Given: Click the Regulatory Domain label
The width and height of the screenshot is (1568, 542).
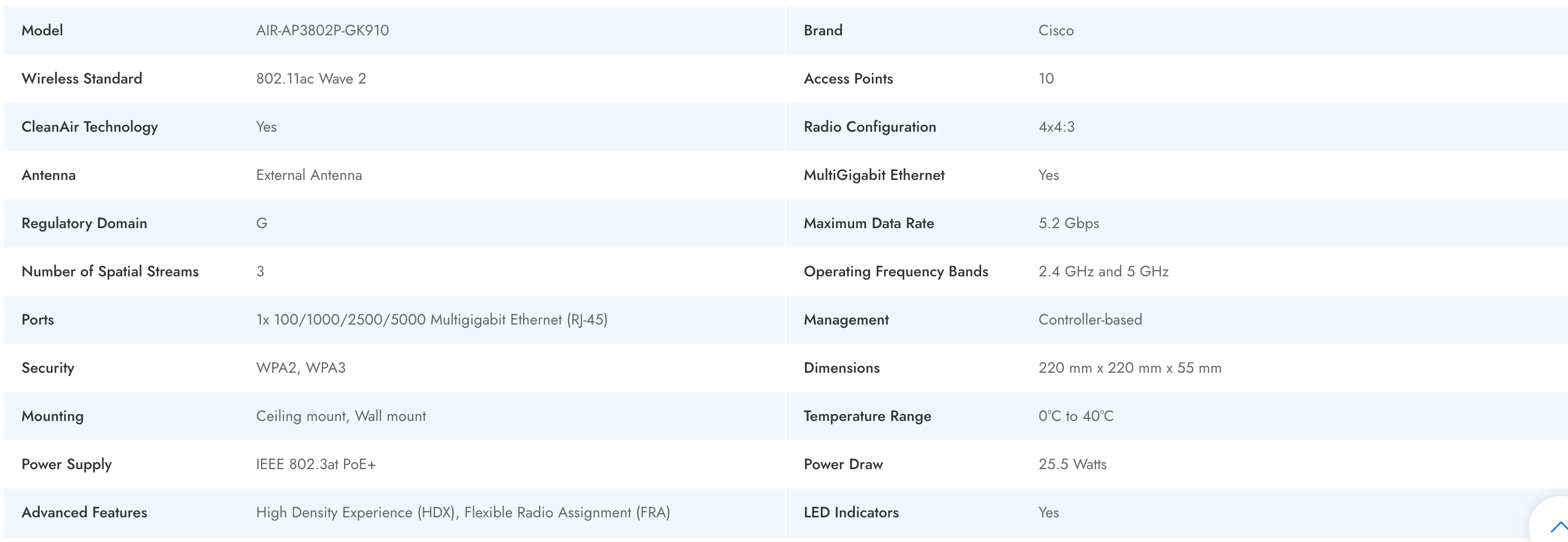Looking at the screenshot, I should (84, 223).
